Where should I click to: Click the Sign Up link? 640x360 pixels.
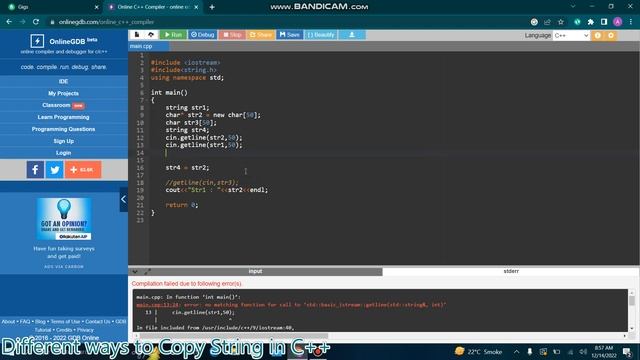(63, 141)
